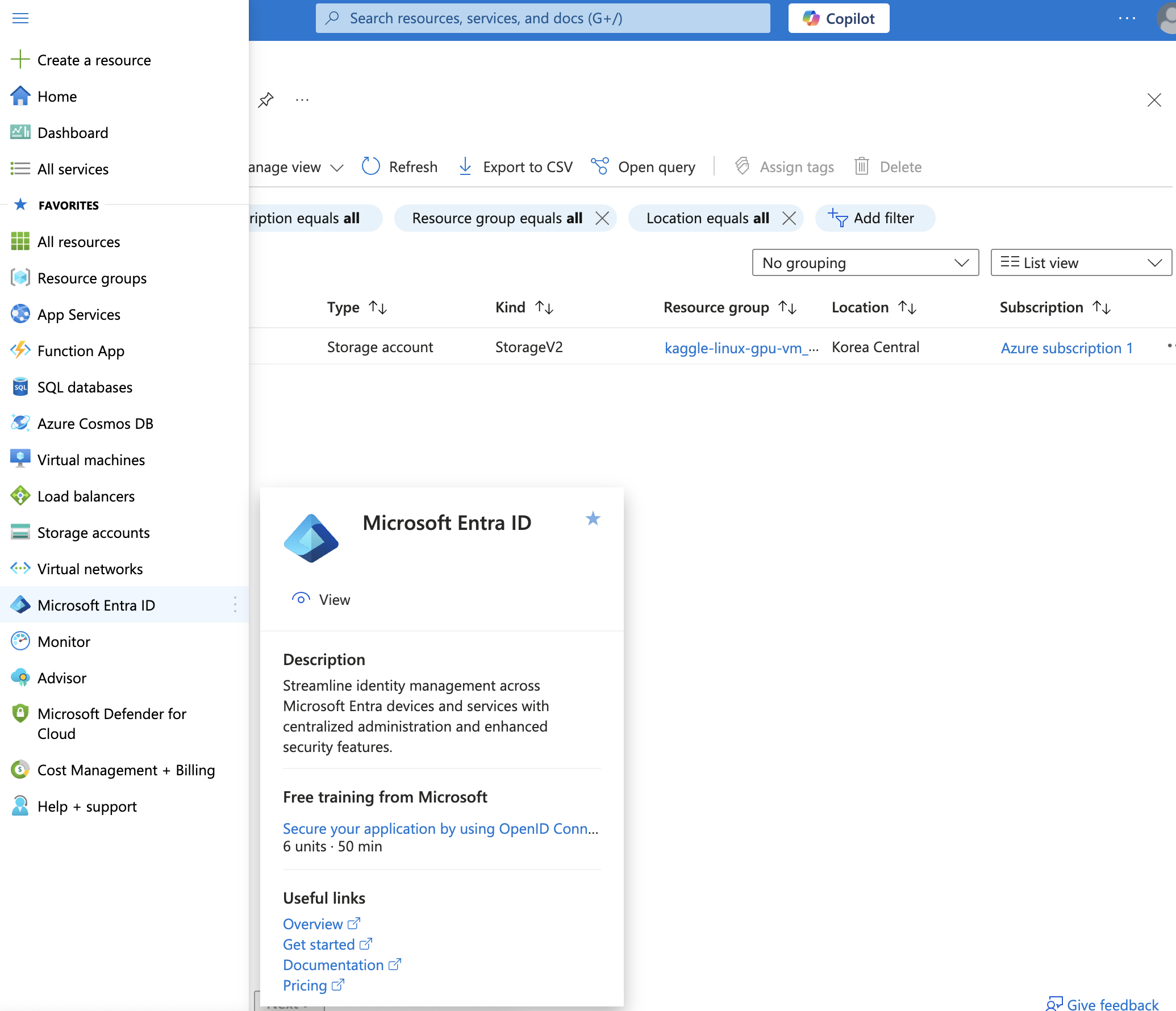Viewport: 1176px width, 1011px height.
Task: Expand the Manage view dropdown
Action: pos(296,167)
